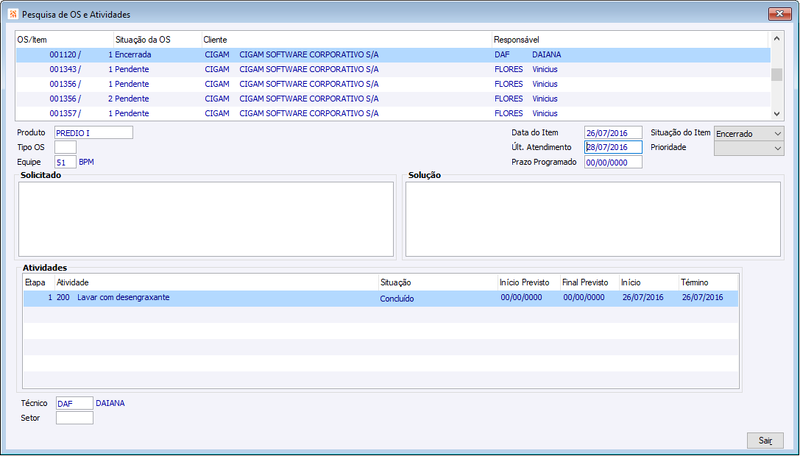Click inside the Solicitado text area

pos(206,219)
